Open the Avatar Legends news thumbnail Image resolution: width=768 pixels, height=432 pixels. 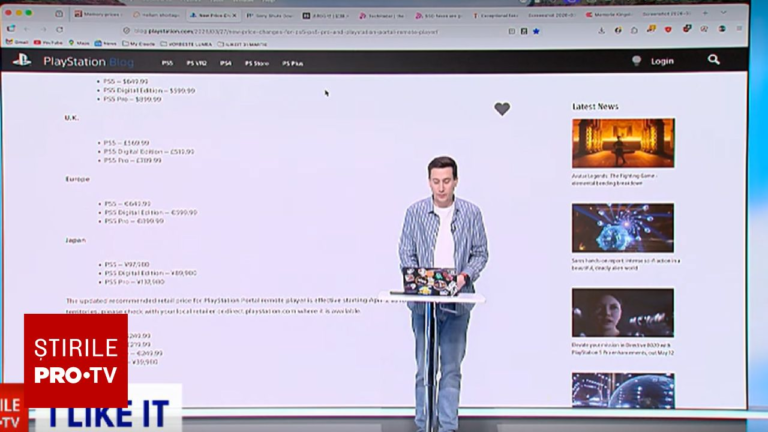tap(623, 143)
